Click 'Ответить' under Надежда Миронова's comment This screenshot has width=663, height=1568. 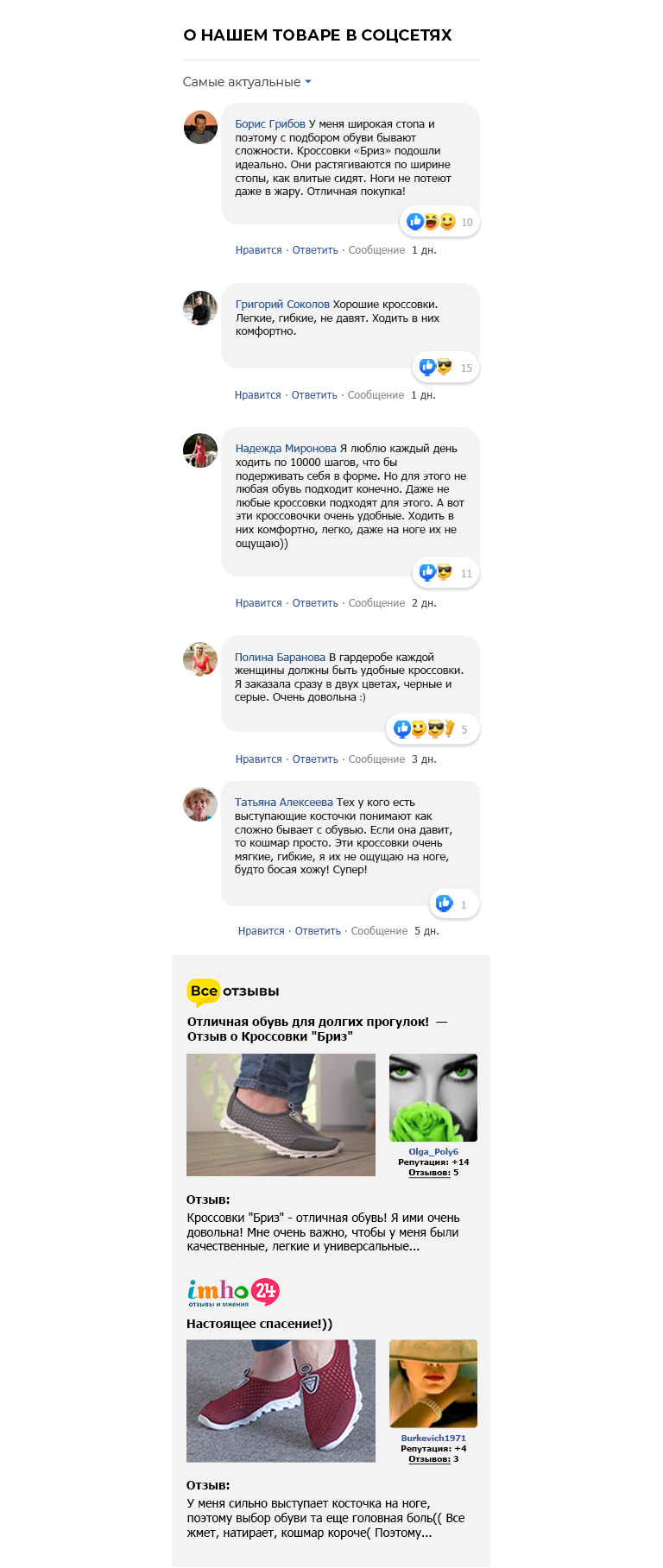(x=315, y=603)
